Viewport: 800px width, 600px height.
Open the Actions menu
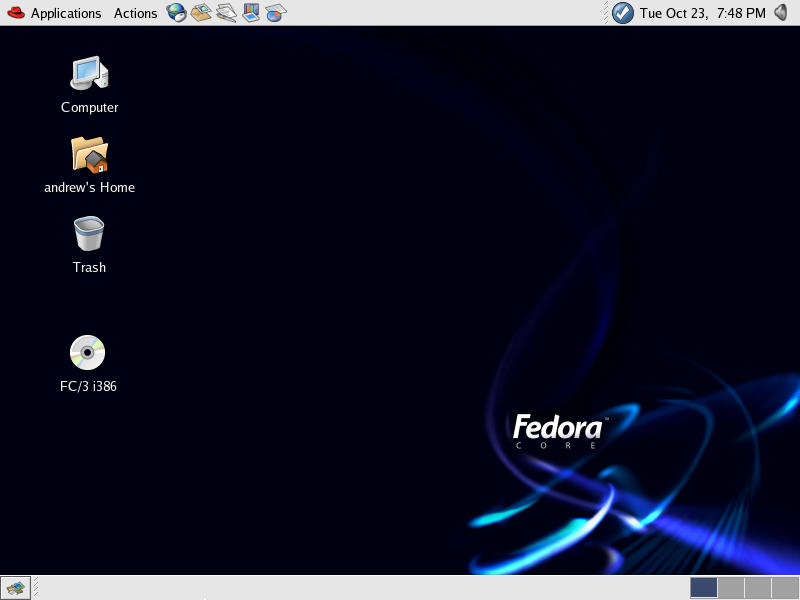tap(135, 13)
